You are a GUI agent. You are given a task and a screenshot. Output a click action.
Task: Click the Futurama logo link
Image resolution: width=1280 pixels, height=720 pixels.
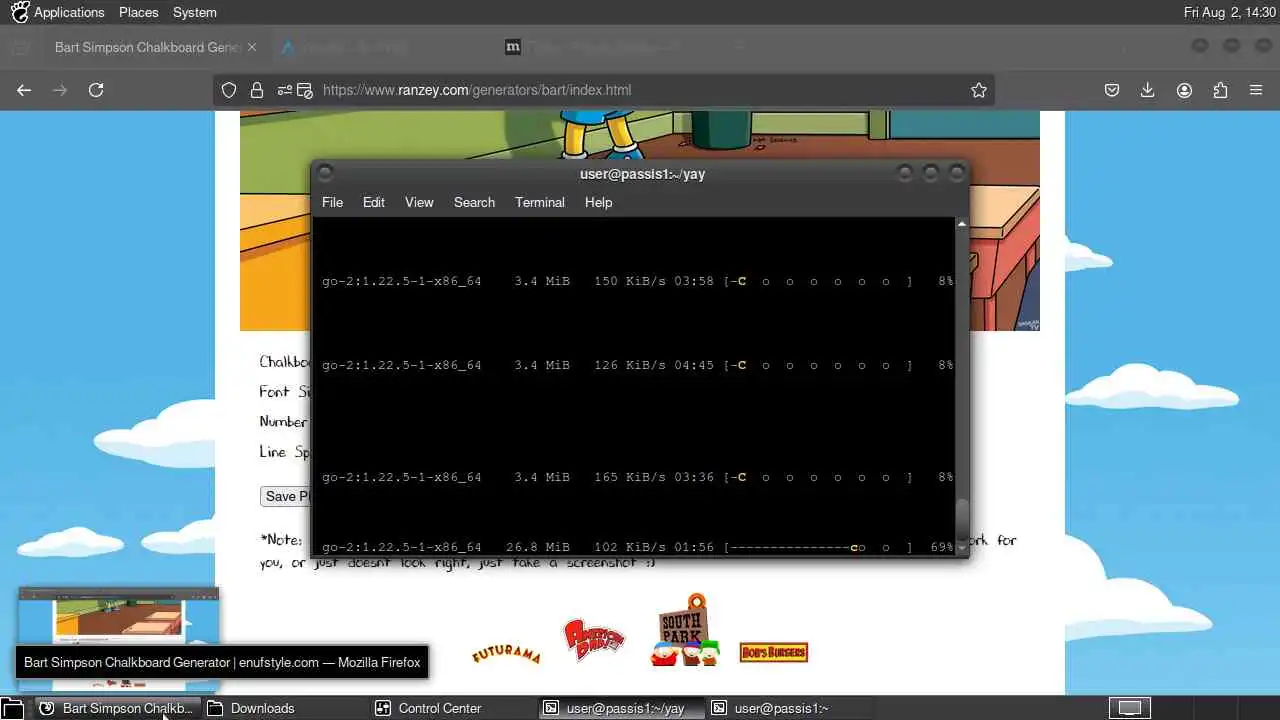506,654
